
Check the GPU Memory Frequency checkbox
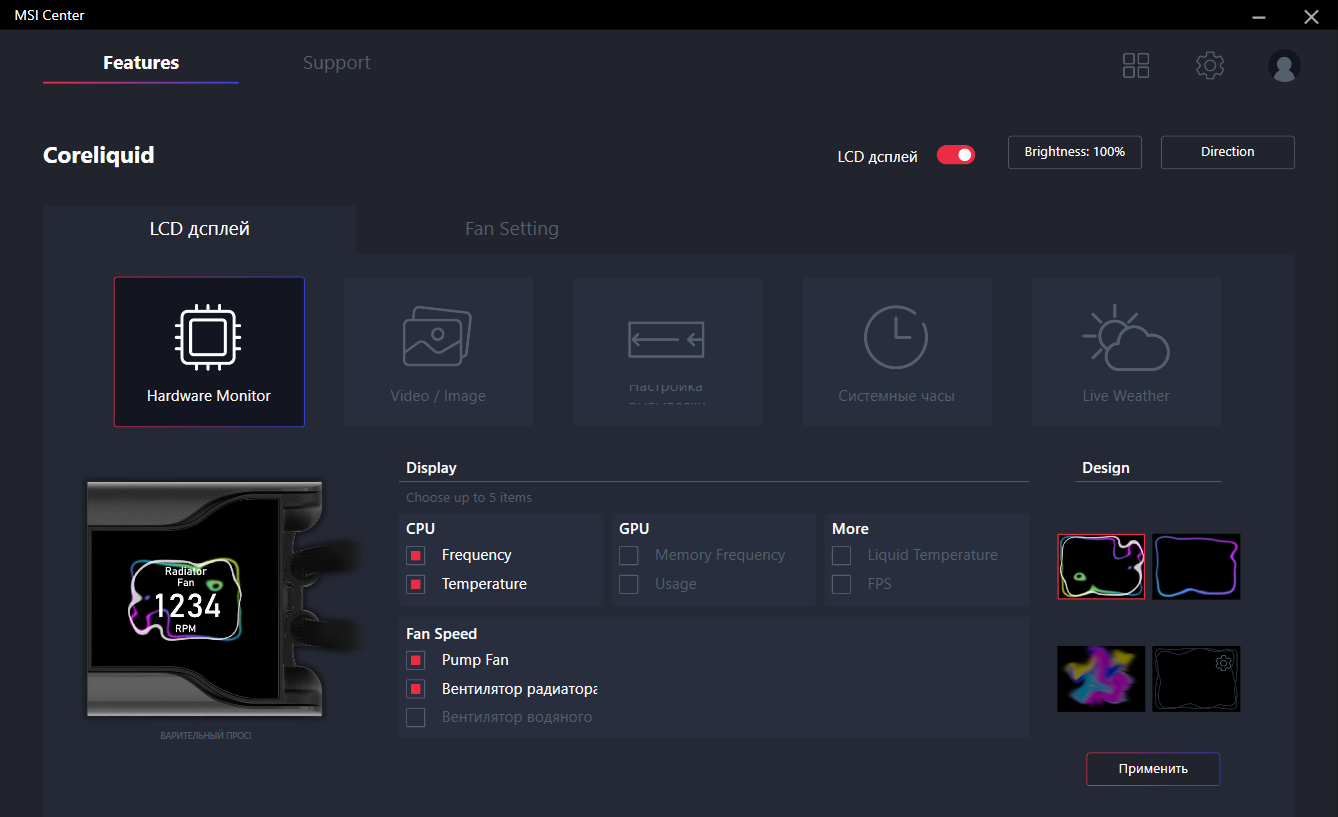point(629,555)
